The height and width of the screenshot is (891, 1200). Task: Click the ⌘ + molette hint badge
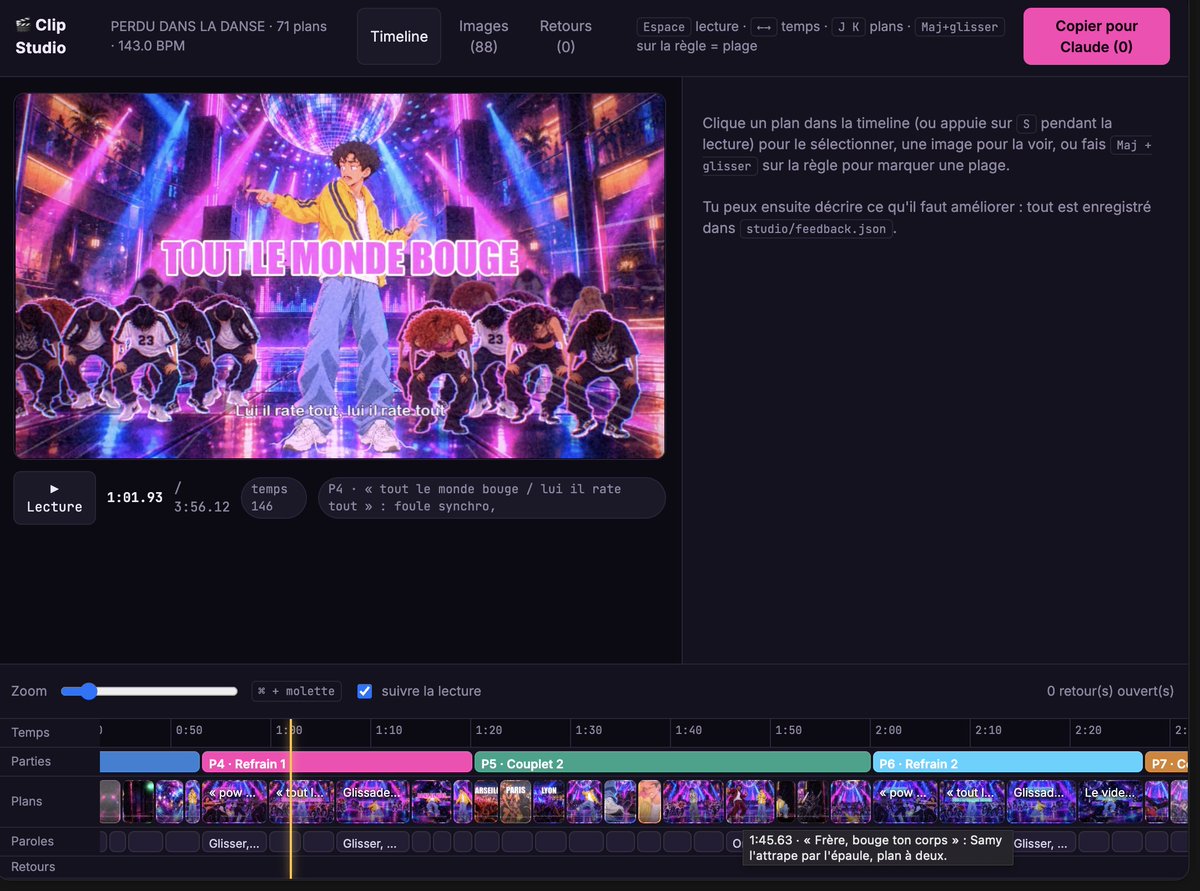[296, 691]
